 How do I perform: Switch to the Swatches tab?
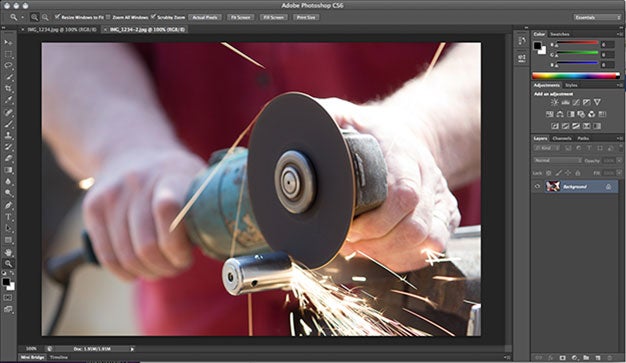tap(559, 34)
